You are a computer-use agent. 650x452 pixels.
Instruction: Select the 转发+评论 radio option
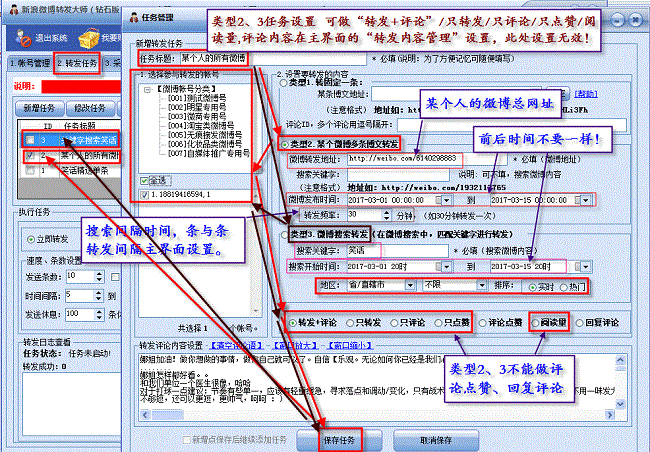pyautogui.click(x=293, y=323)
